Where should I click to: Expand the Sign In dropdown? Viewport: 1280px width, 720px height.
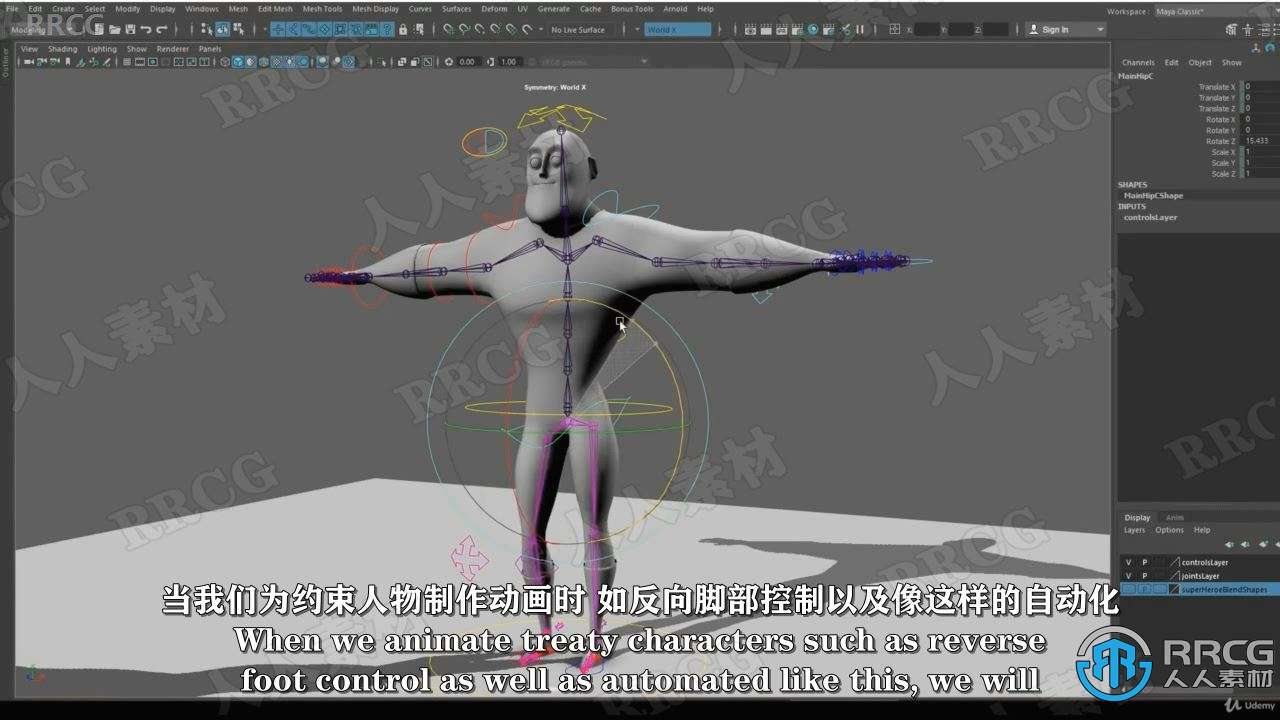point(1100,29)
